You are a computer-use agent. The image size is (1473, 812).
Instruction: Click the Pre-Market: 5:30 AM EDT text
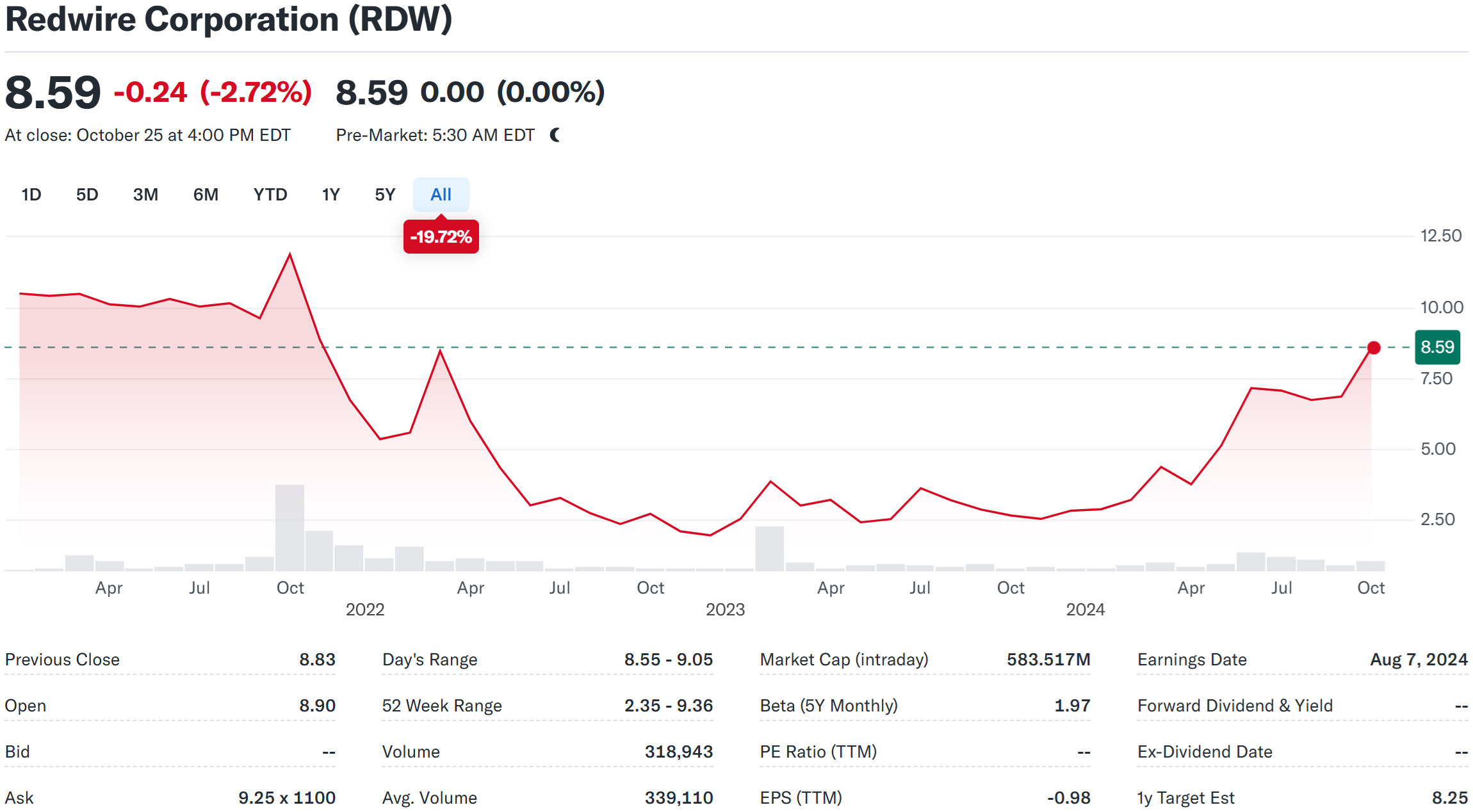pos(435,135)
